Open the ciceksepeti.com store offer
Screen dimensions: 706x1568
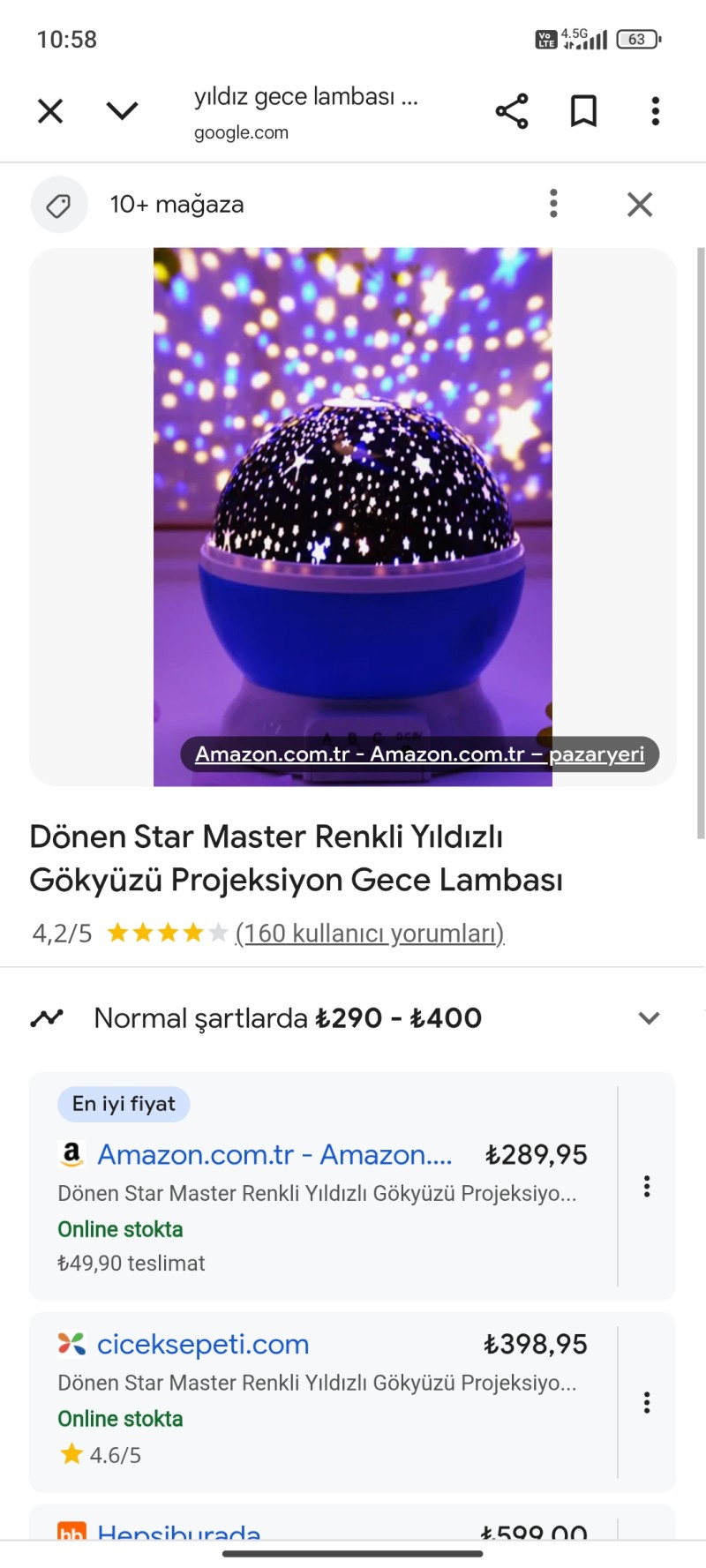(x=203, y=1344)
